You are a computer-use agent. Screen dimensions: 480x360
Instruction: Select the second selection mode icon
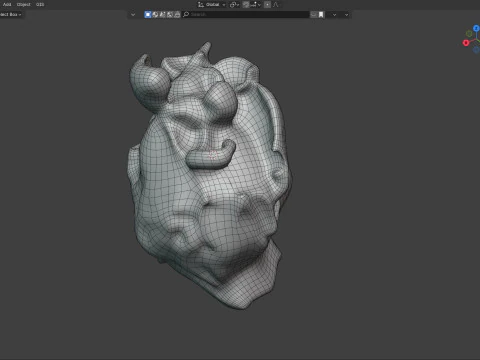(x=155, y=14)
